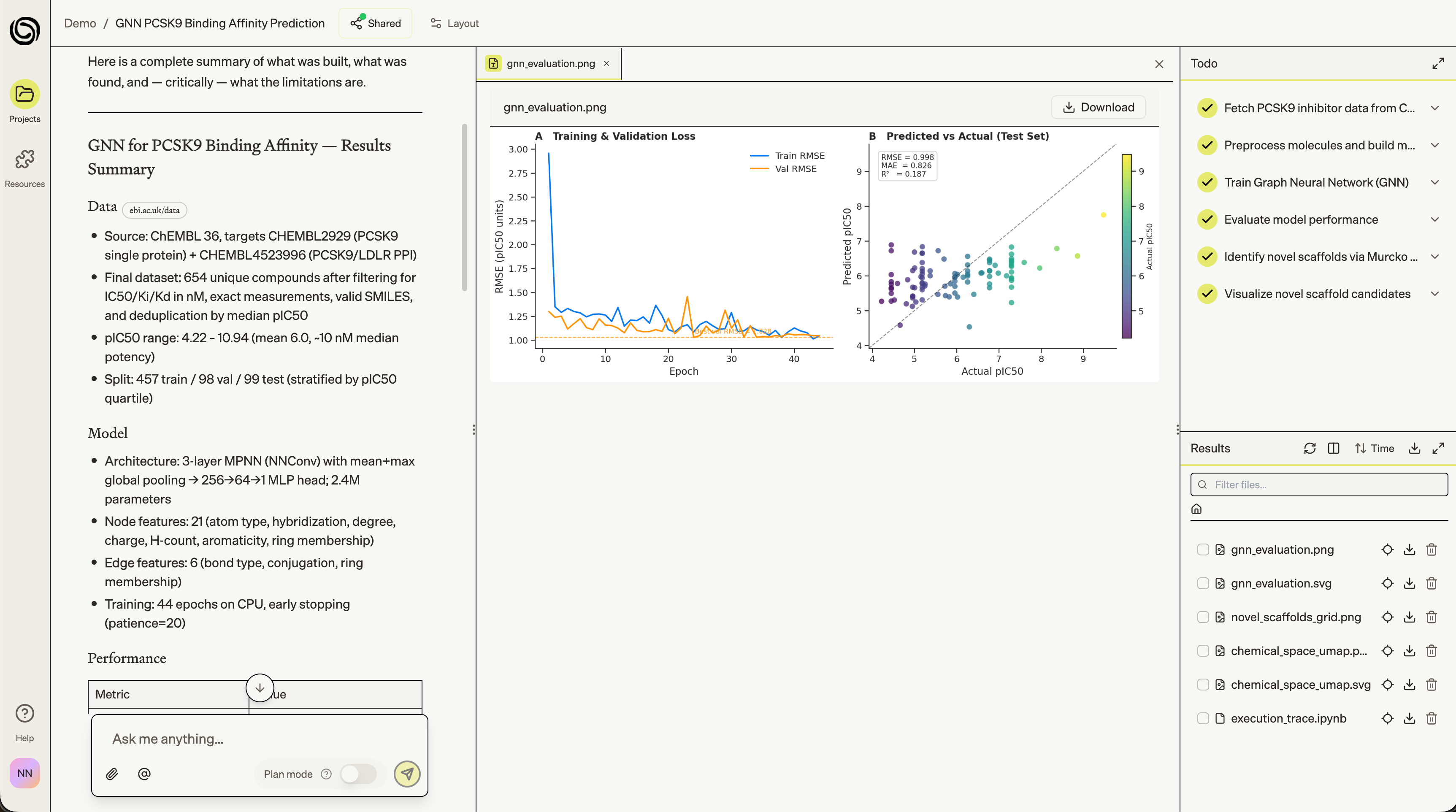Click the attach file paperclip icon

click(x=112, y=774)
